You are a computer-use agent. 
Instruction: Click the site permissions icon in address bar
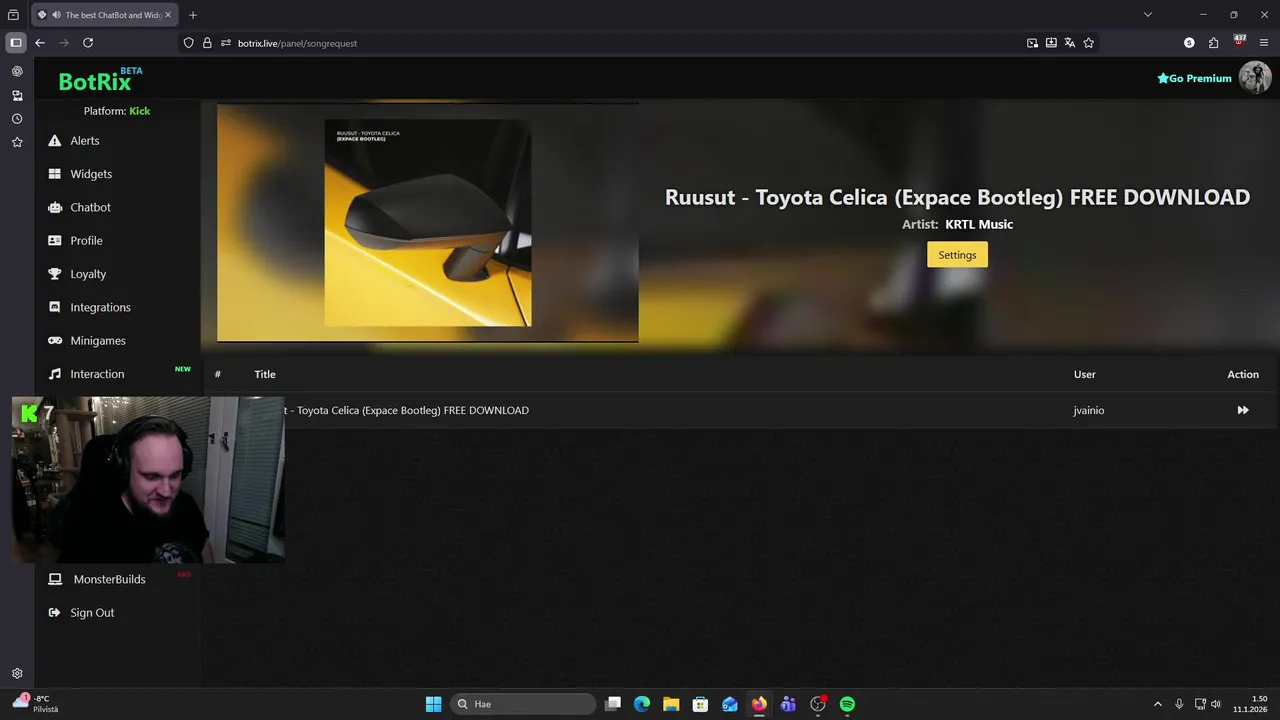[x=226, y=43]
